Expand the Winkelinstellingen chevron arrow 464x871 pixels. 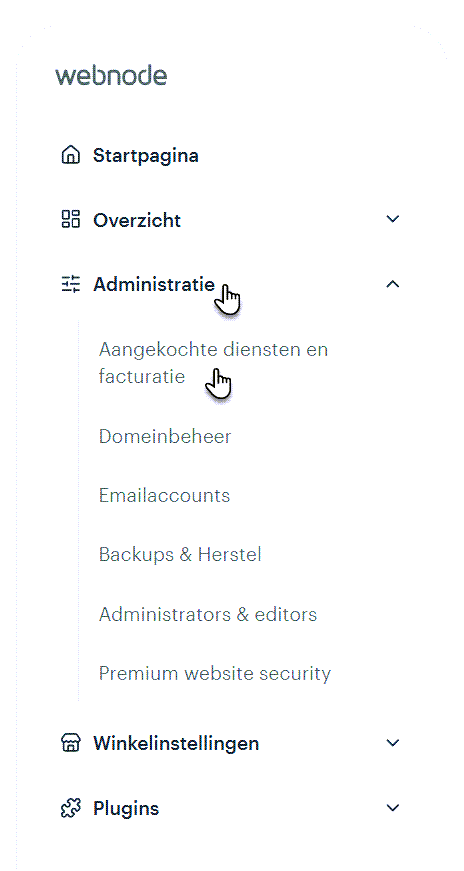pos(393,743)
